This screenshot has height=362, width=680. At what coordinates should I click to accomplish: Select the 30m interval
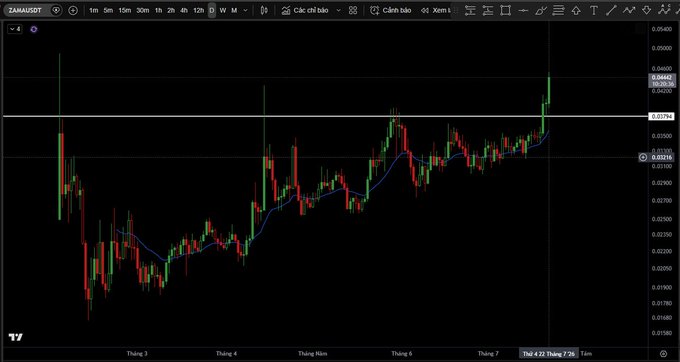pyautogui.click(x=143, y=10)
